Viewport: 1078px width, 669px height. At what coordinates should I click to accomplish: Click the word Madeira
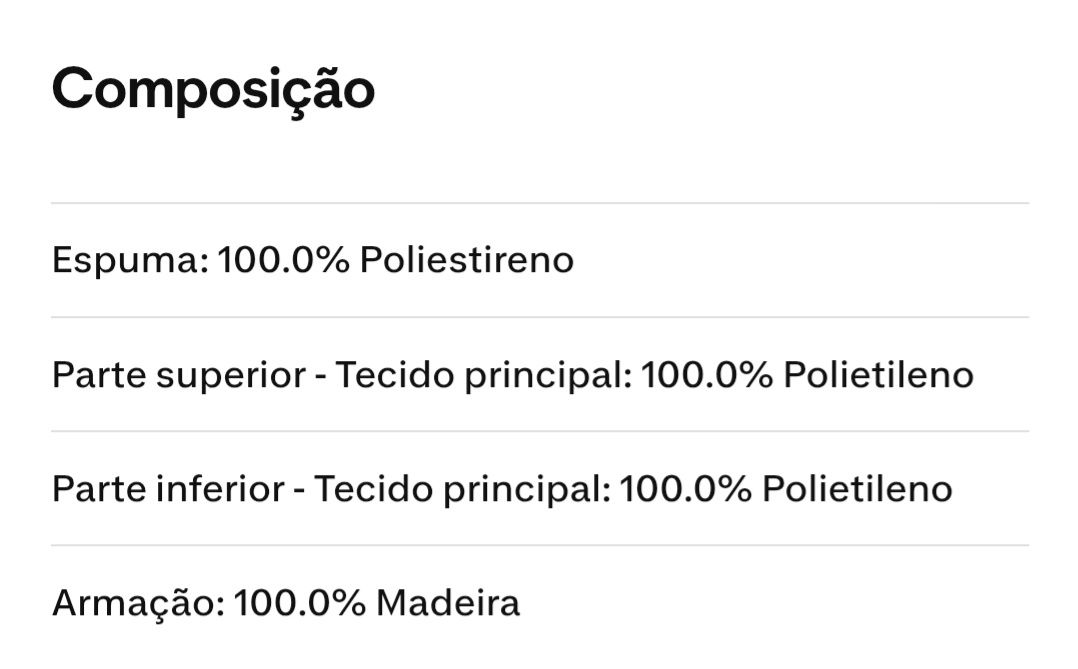pyautogui.click(x=448, y=603)
